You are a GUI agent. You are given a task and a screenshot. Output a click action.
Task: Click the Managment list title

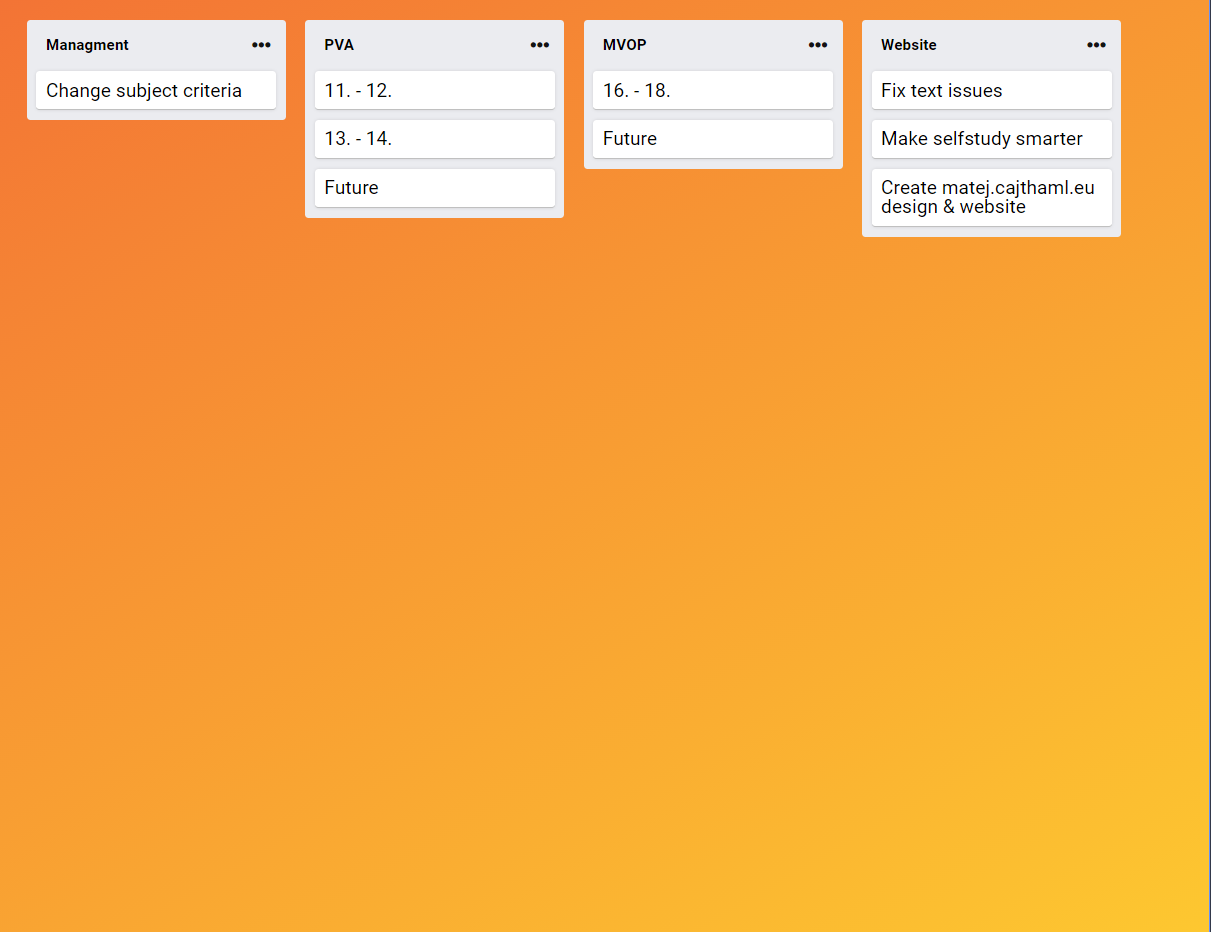(x=87, y=45)
